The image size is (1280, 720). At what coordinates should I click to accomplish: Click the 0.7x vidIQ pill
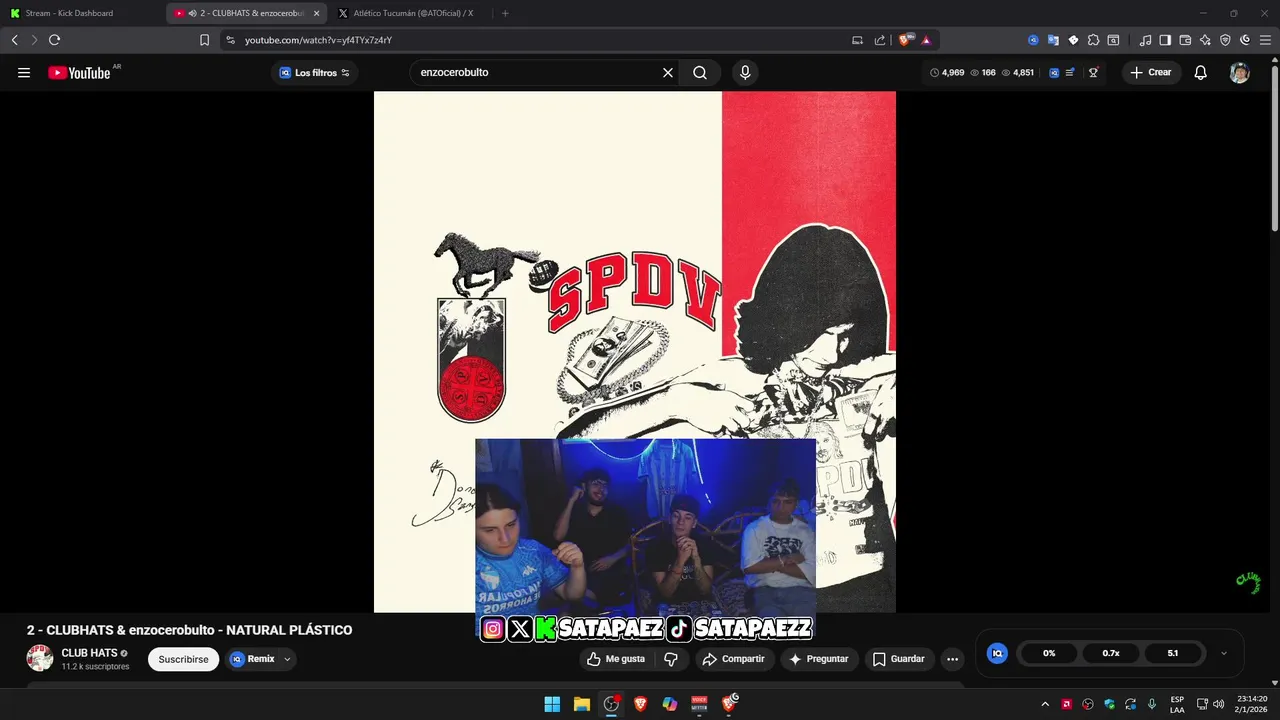pos(1111,653)
